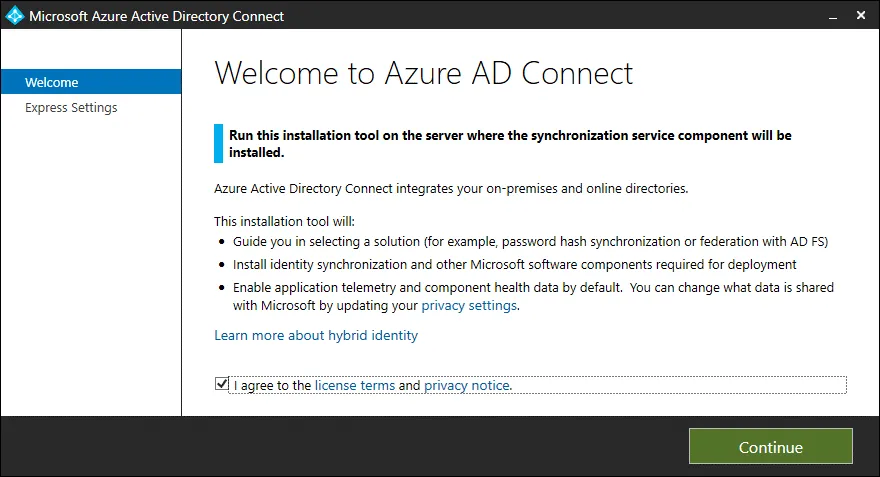
Task: Minimize the Azure AD Connect window
Action: tap(829, 16)
